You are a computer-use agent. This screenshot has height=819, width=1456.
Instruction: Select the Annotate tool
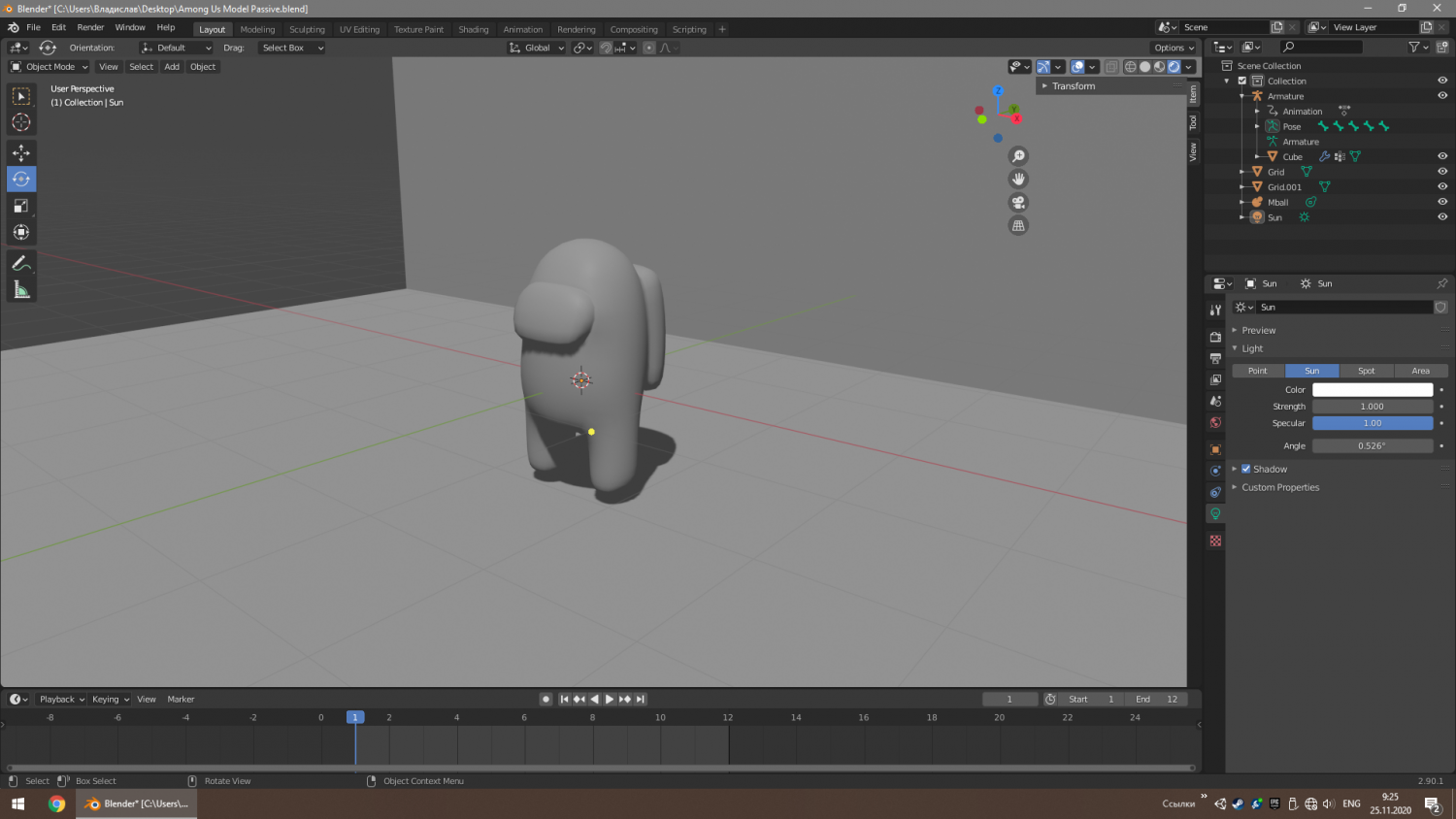pos(21,262)
